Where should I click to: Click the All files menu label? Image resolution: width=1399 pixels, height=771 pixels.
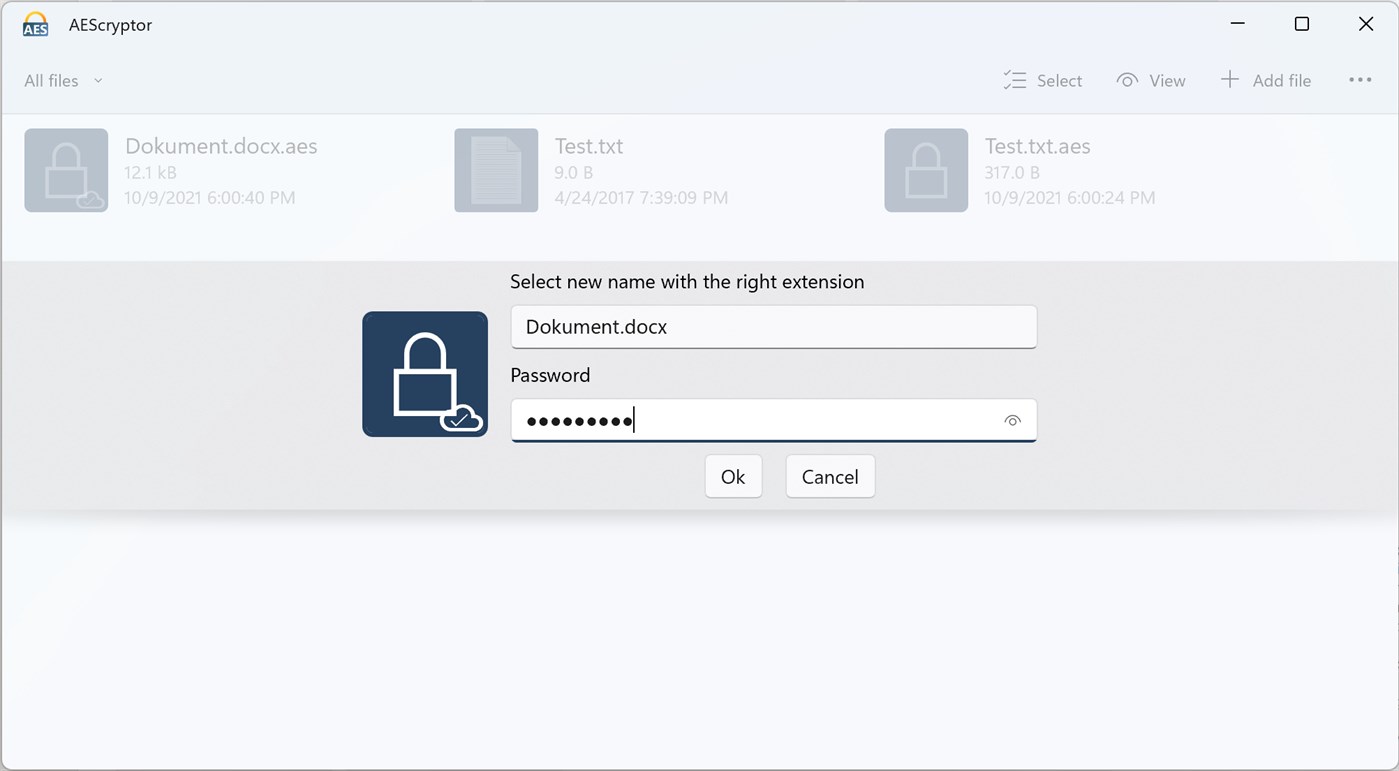[50, 80]
